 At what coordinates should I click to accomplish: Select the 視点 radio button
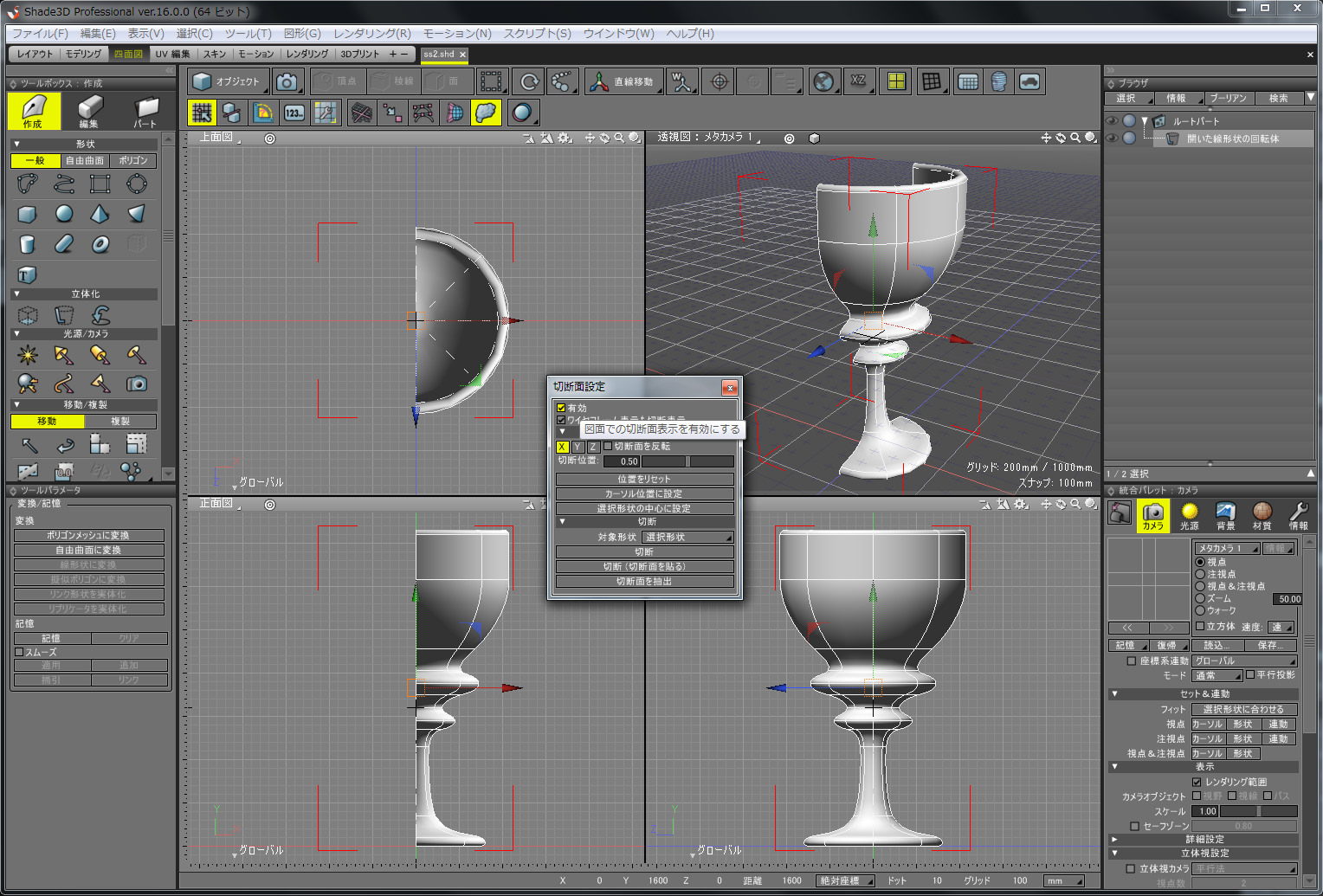[1200, 563]
